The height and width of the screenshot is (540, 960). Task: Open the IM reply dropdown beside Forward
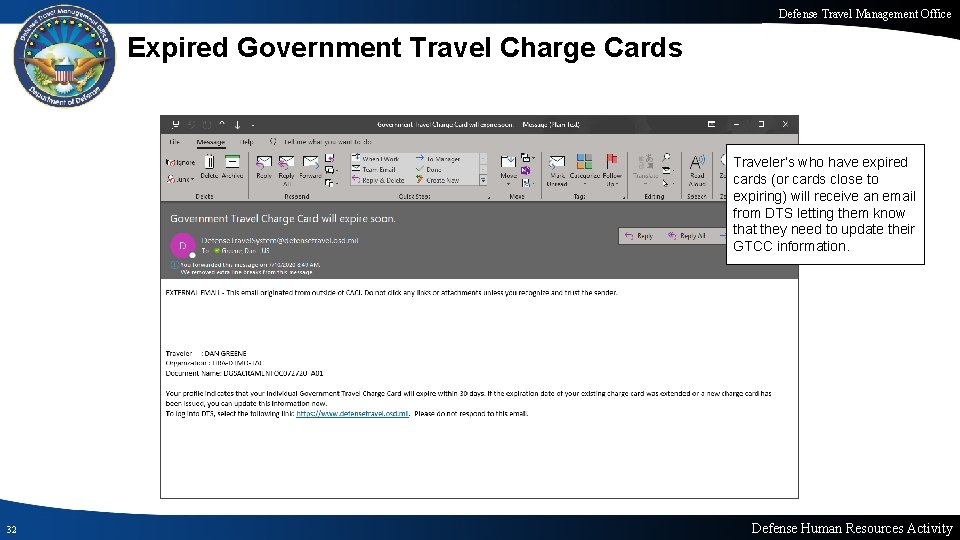(331, 170)
